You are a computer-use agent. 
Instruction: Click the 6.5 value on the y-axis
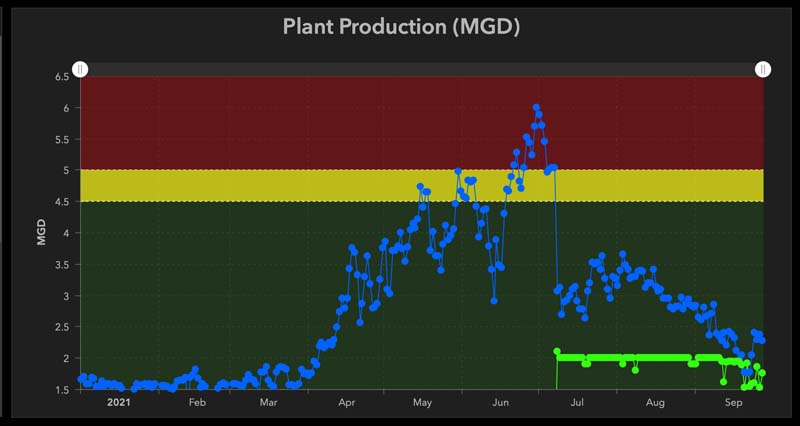pyautogui.click(x=61, y=77)
